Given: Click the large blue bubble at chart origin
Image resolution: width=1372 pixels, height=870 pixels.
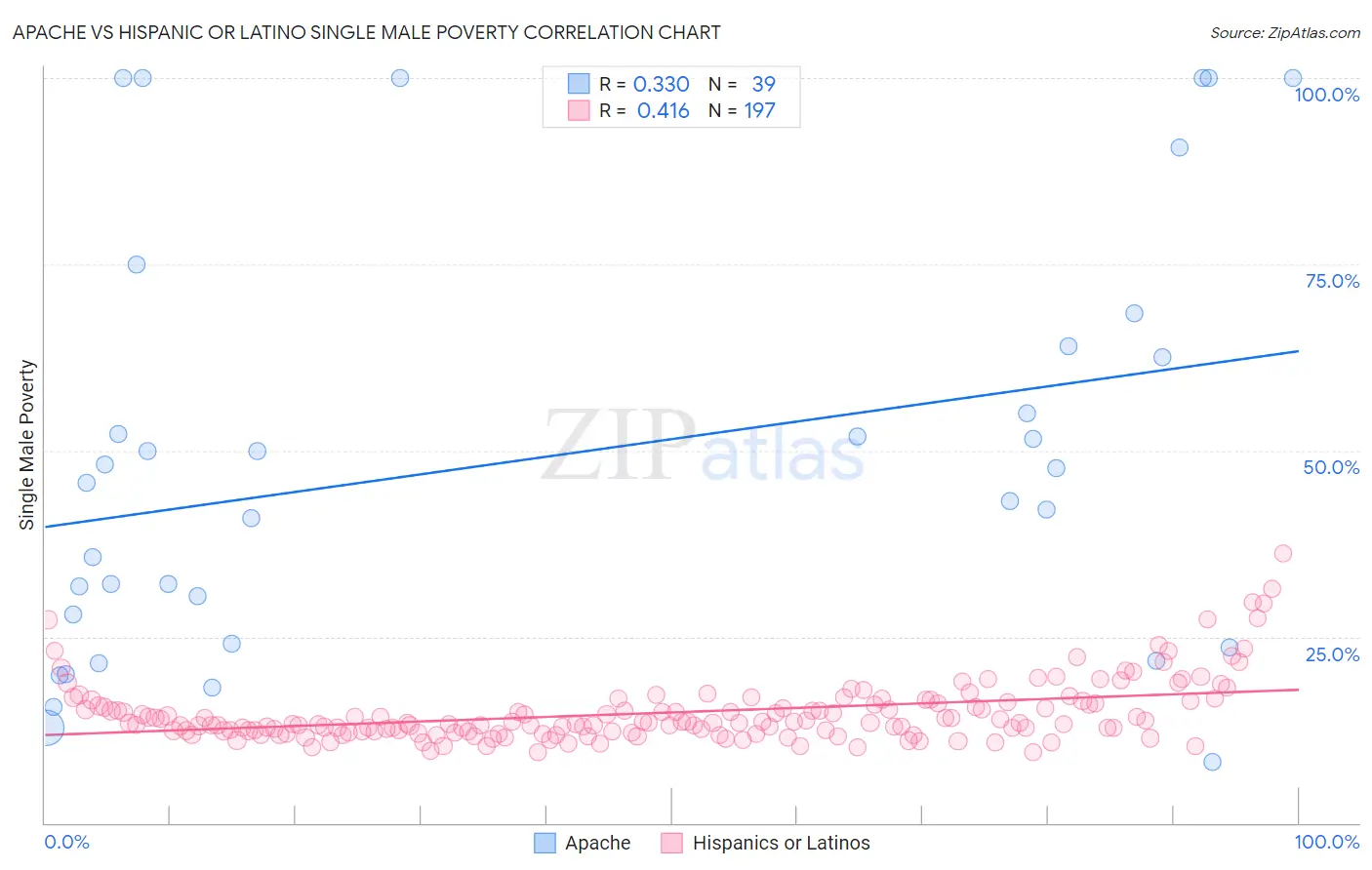Looking at the screenshot, I should pyautogui.click(x=46, y=727).
